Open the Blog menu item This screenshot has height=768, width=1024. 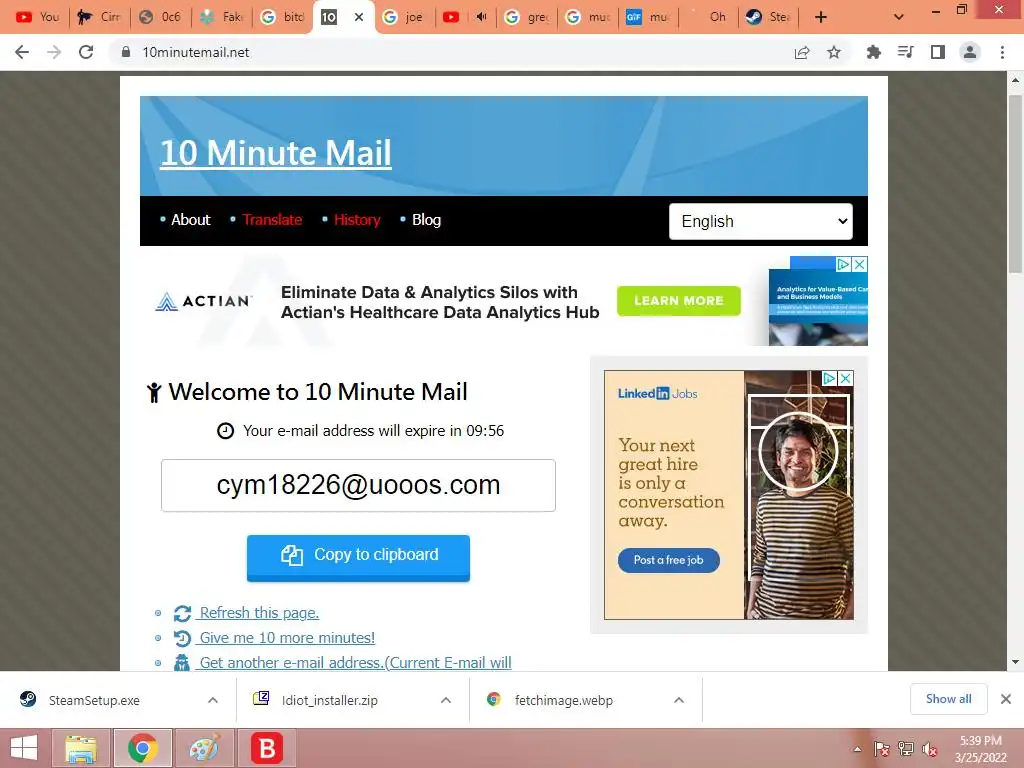coord(426,220)
